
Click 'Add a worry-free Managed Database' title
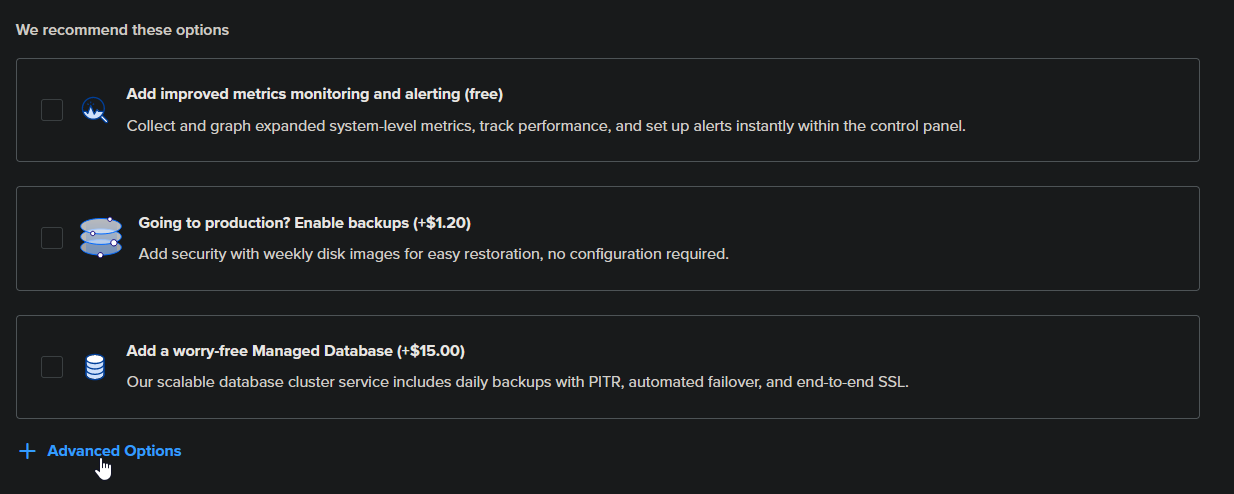pos(260,351)
